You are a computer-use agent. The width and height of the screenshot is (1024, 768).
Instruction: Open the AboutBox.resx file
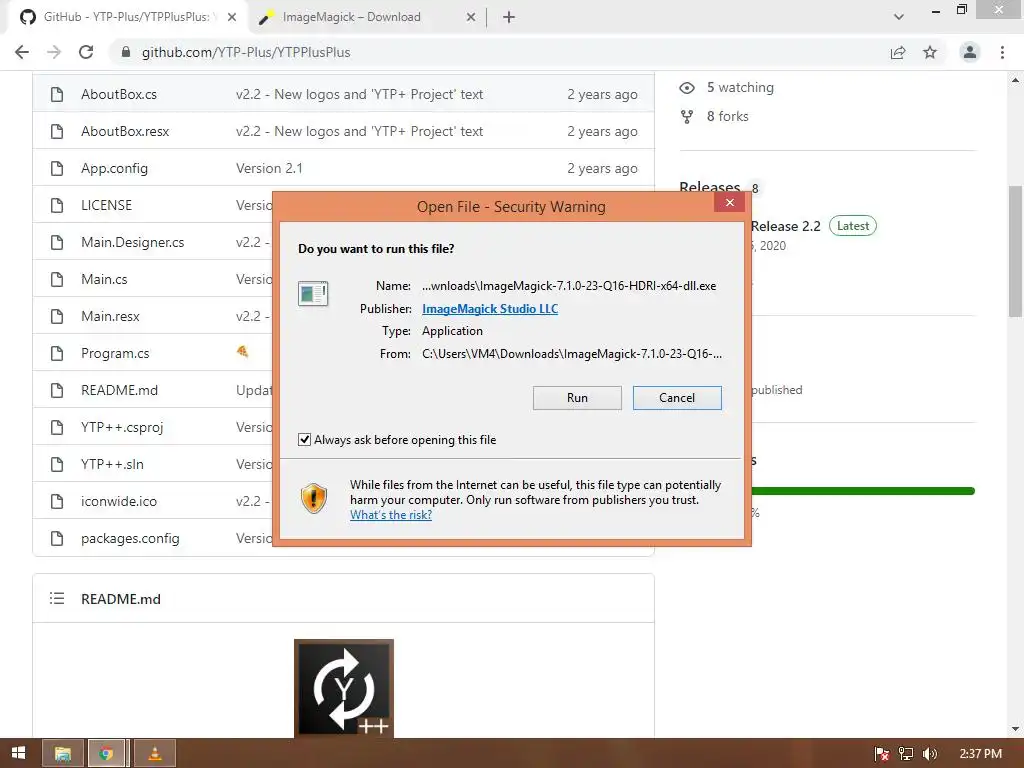point(125,131)
